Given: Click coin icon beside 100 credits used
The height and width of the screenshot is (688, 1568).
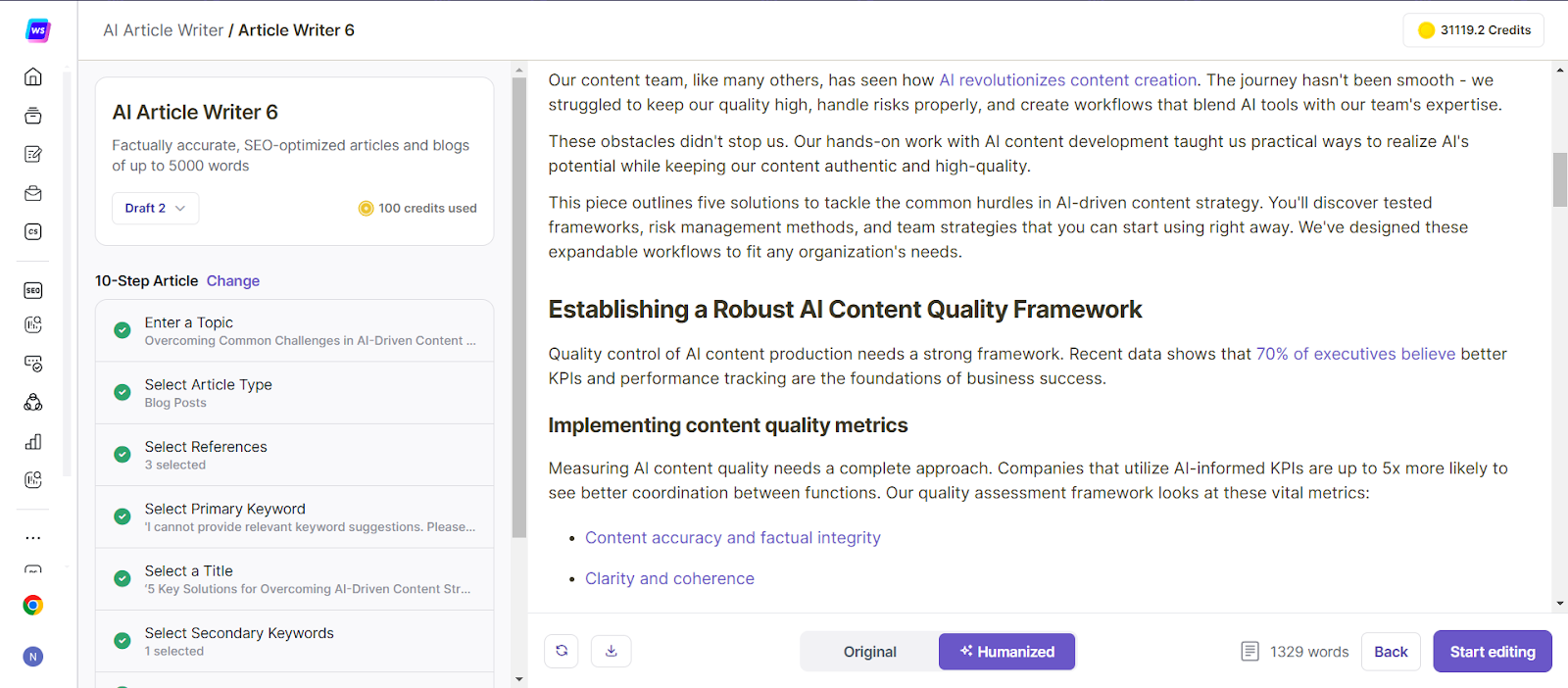Looking at the screenshot, I should (366, 208).
